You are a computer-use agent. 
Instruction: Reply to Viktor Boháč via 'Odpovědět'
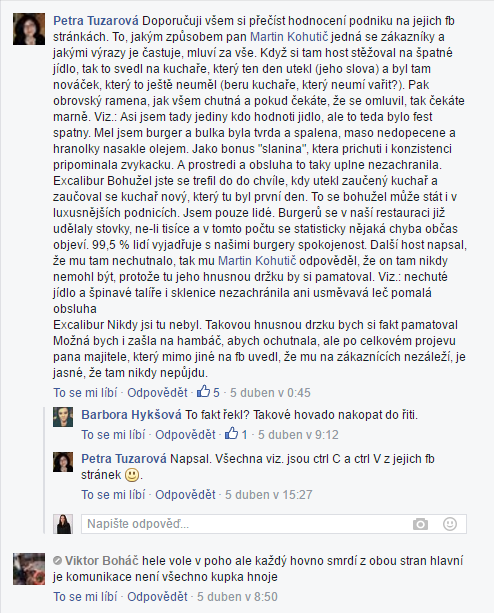point(158,597)
